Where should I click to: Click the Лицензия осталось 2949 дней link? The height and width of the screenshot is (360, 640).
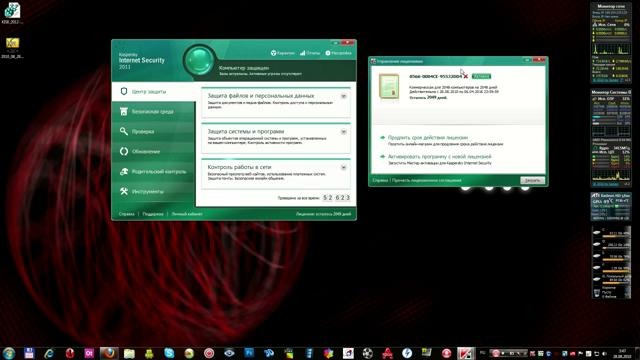[x=323, y=214]
